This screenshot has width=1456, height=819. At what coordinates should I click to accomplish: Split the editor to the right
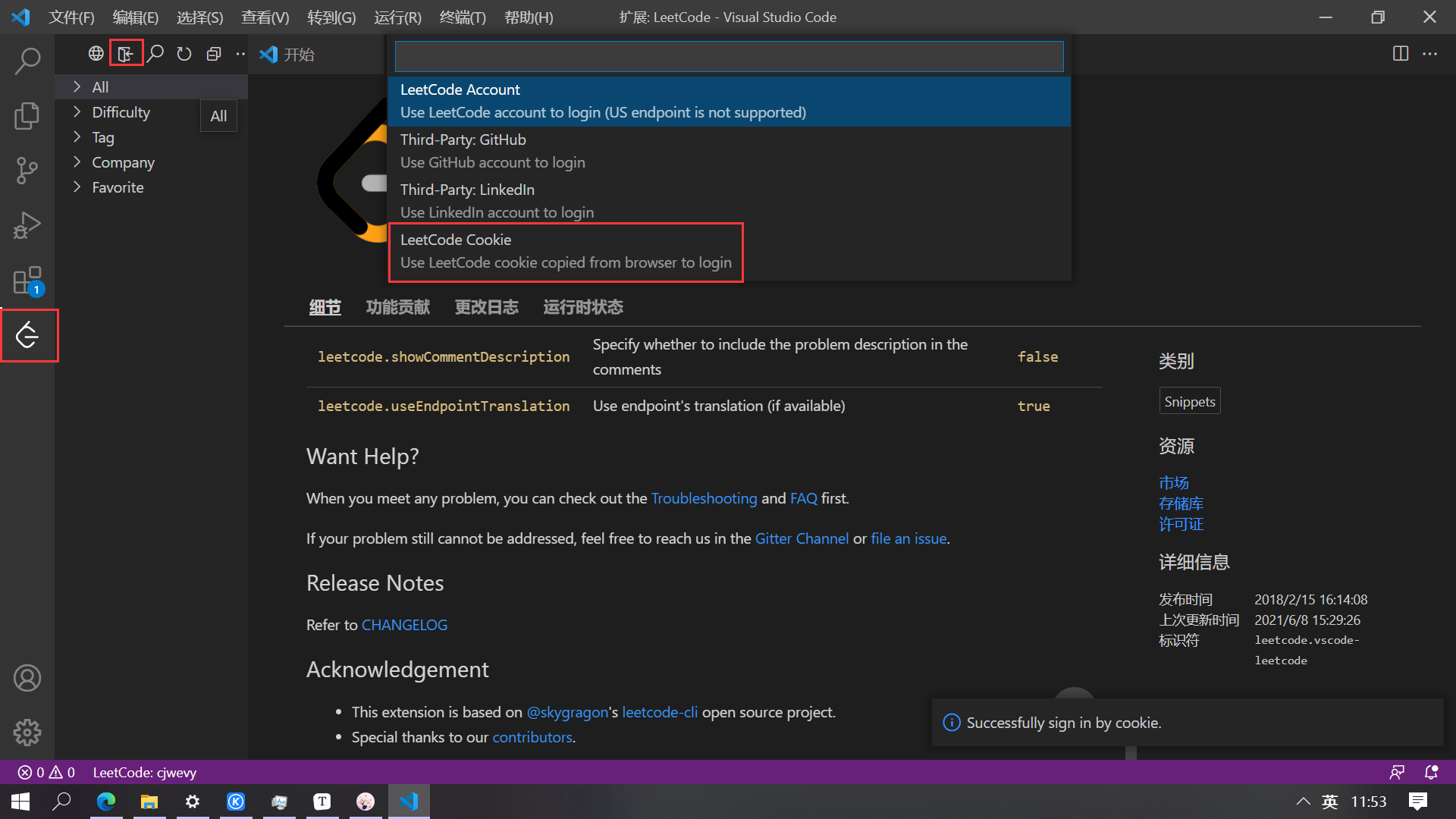pos(1401,54)
